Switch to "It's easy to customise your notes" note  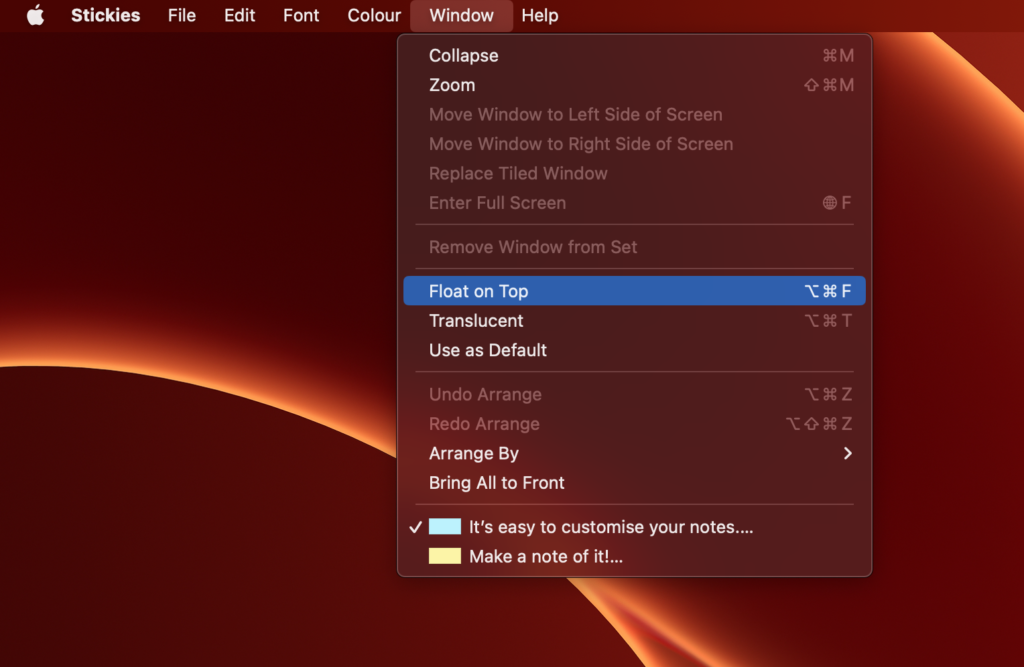[x=634, y=527]
